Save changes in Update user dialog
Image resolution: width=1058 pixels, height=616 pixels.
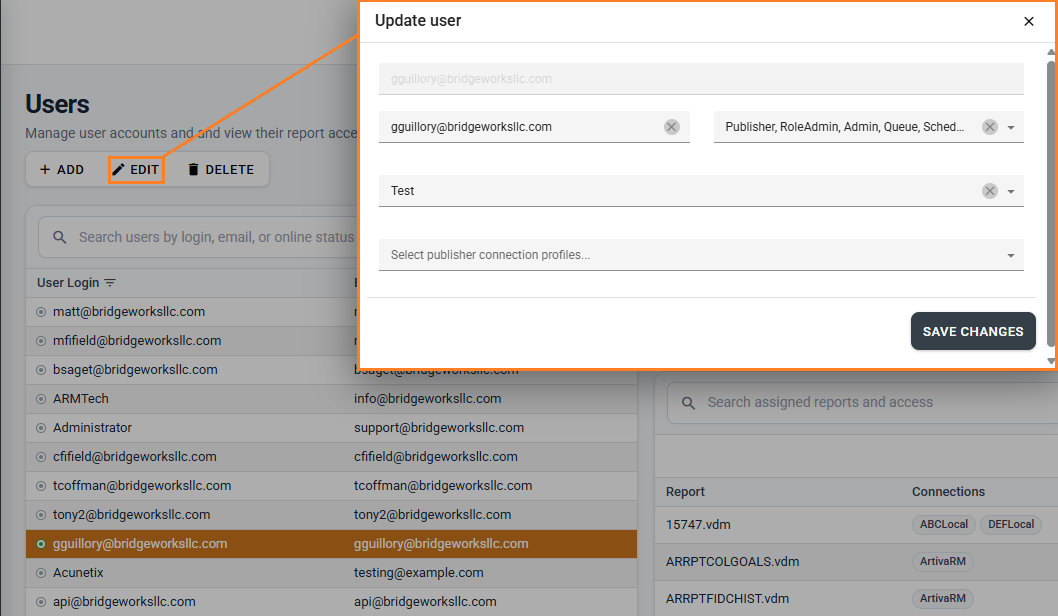(973, 331)
